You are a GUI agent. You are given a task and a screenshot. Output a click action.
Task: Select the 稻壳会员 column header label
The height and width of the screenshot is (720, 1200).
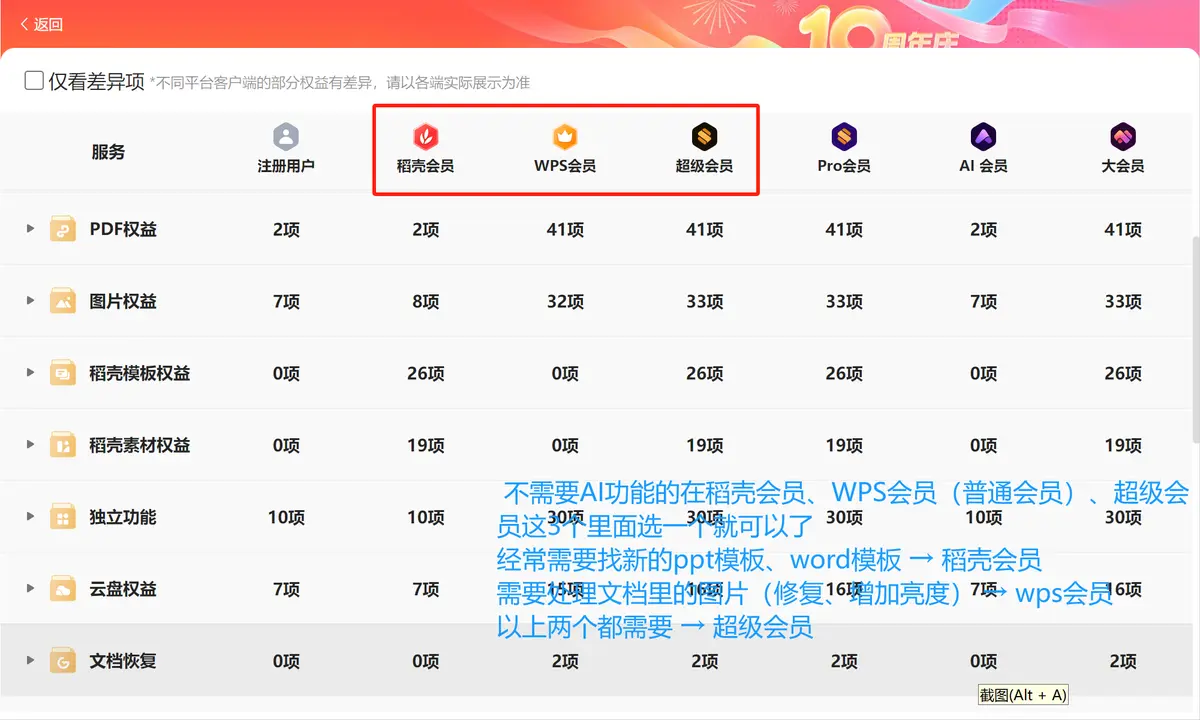[x=426, y=166]
